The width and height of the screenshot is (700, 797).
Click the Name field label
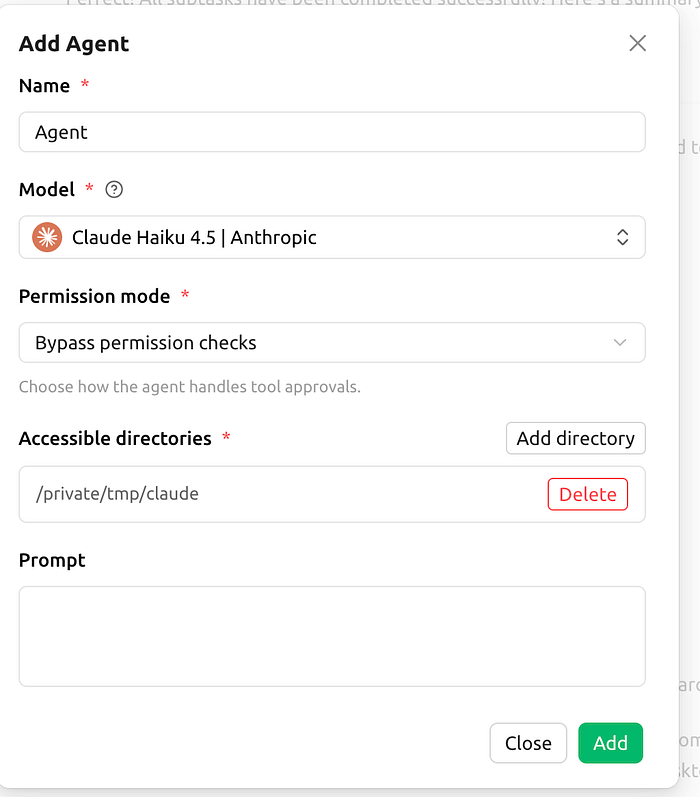click(x=44, y=86)
